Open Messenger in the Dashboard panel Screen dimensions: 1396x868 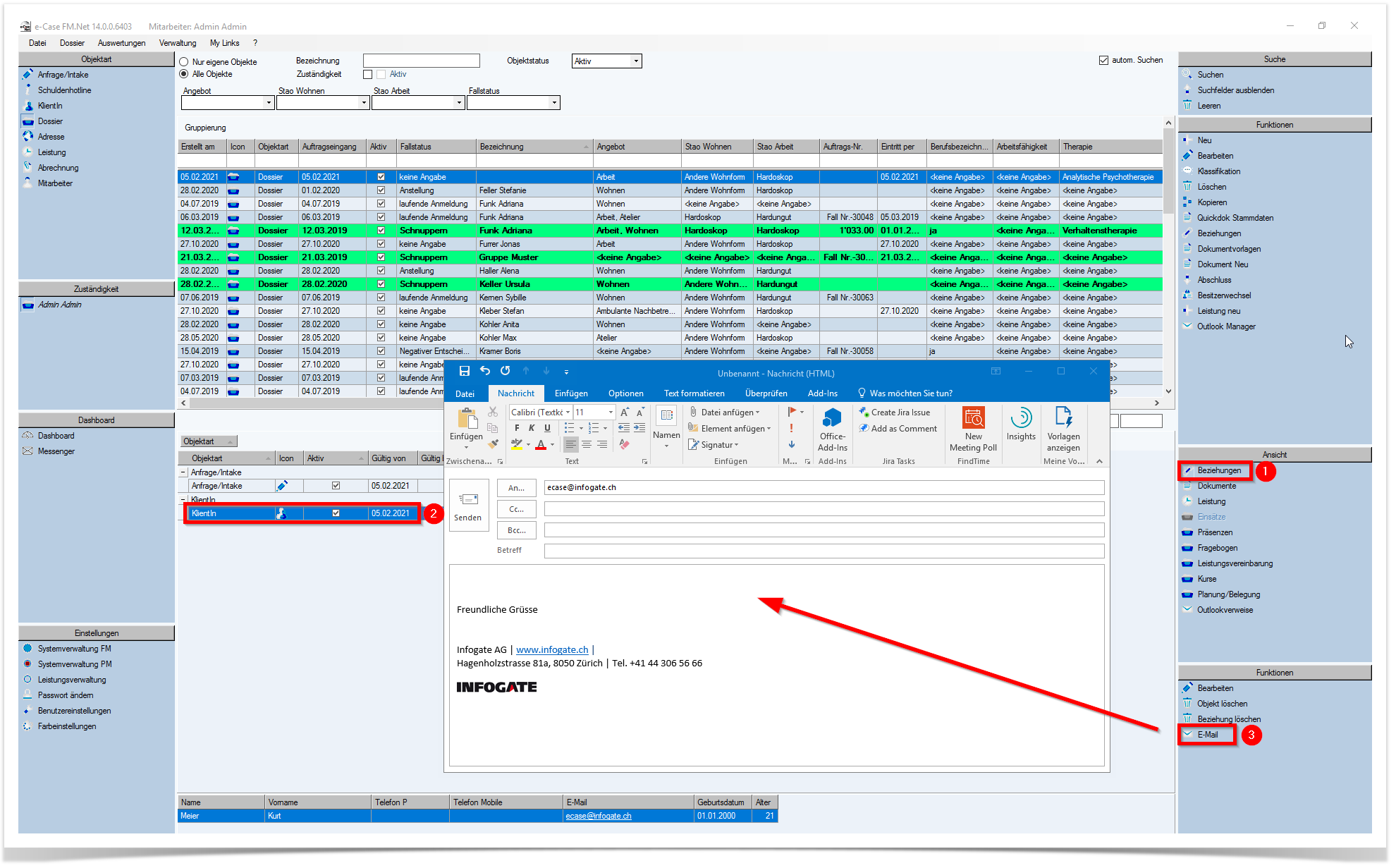(56, 451)
